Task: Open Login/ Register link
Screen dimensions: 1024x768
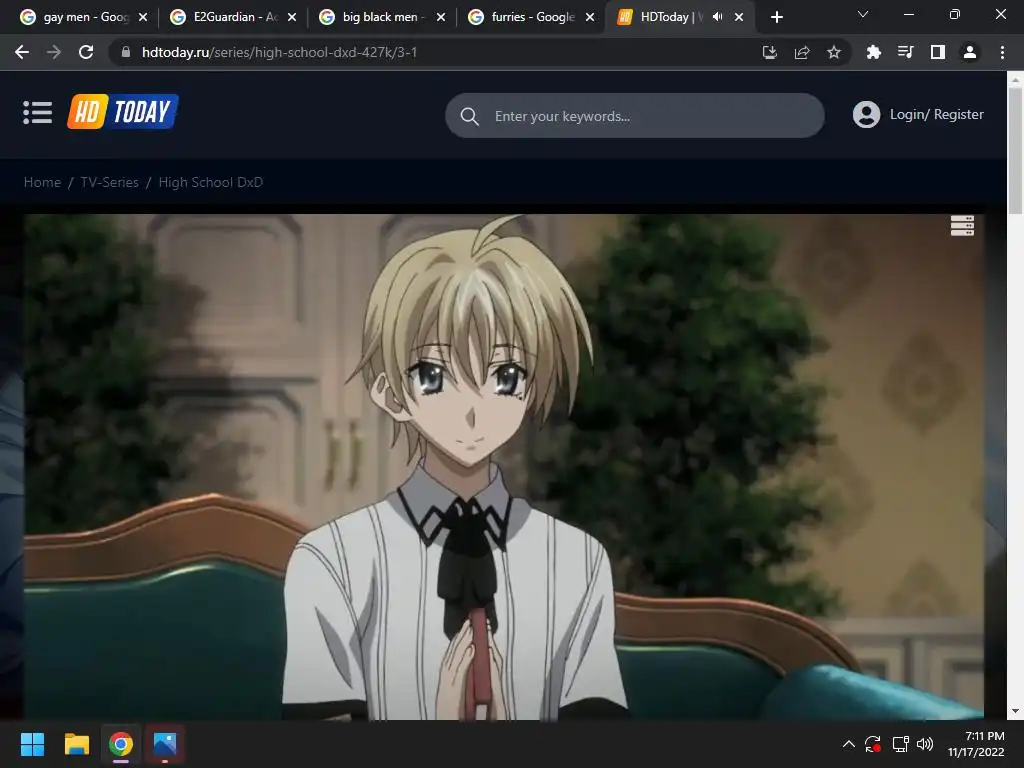Action: click(936, 114)
